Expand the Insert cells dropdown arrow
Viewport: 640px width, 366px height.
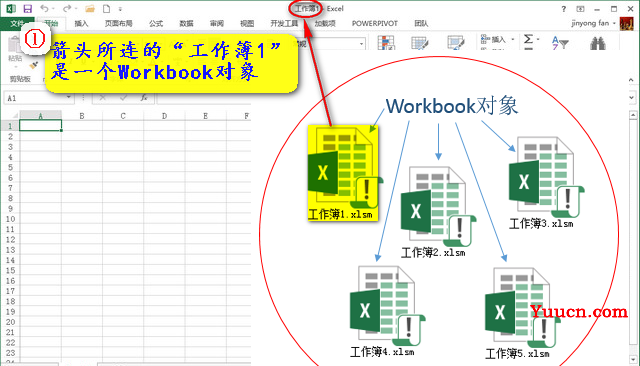click(x=513, y=40)
